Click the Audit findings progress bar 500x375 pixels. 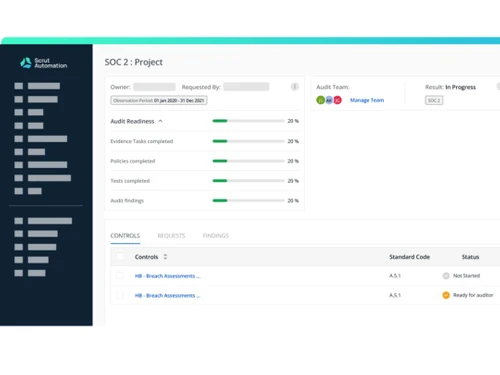[x=248, y=200]
